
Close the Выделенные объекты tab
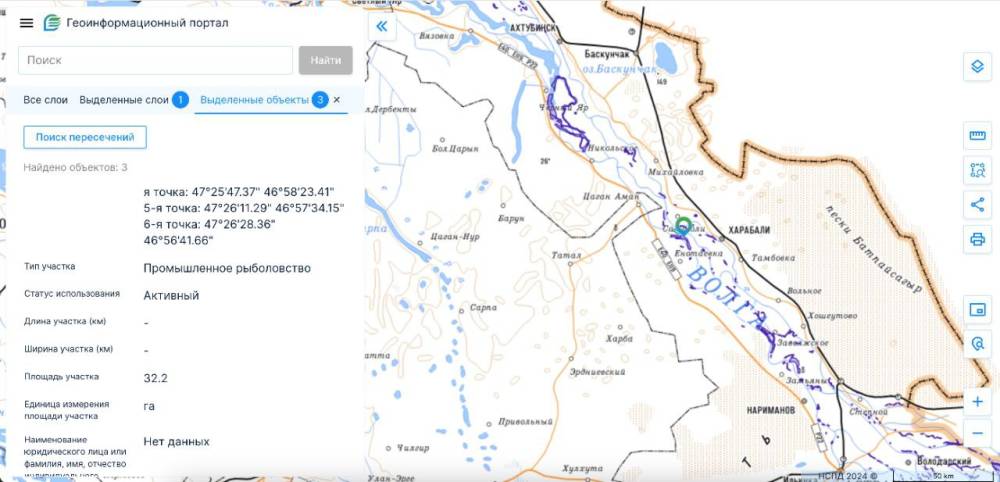pyautogui.click(x=337, y=100)
